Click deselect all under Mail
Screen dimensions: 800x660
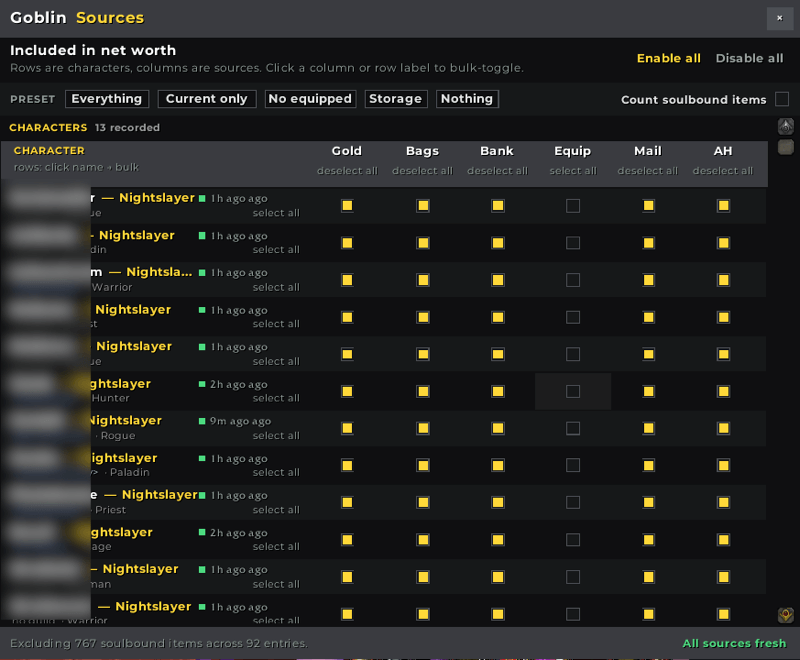(647, 171)
